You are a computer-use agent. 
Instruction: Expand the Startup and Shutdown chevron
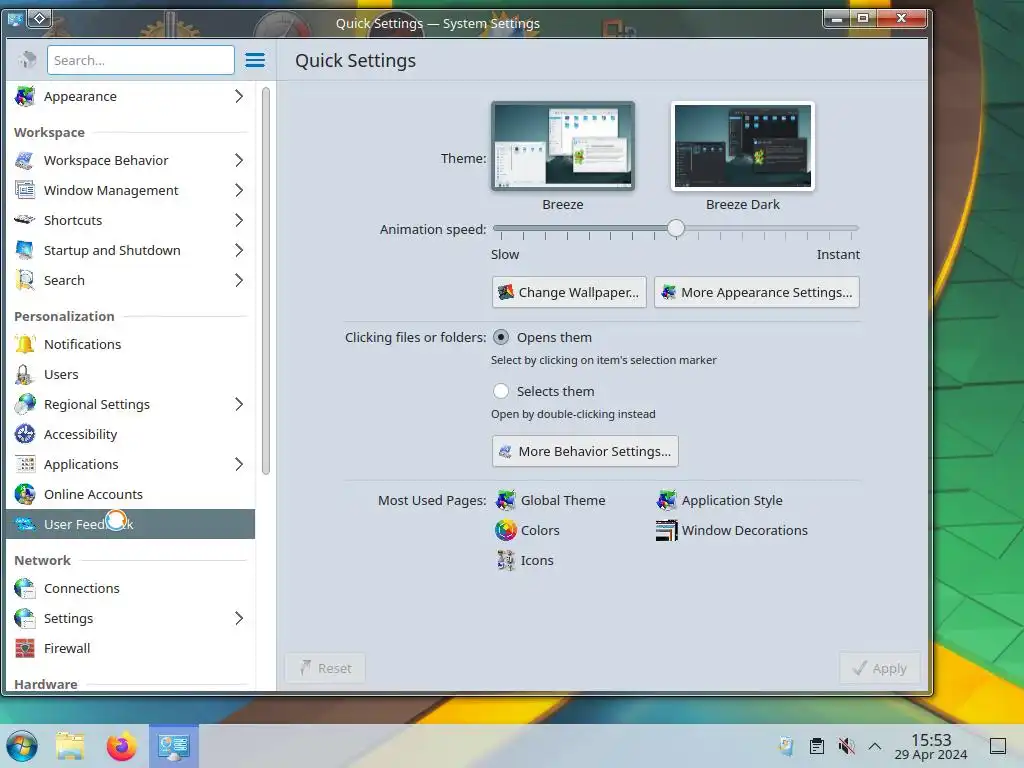(x=239, y=250)
